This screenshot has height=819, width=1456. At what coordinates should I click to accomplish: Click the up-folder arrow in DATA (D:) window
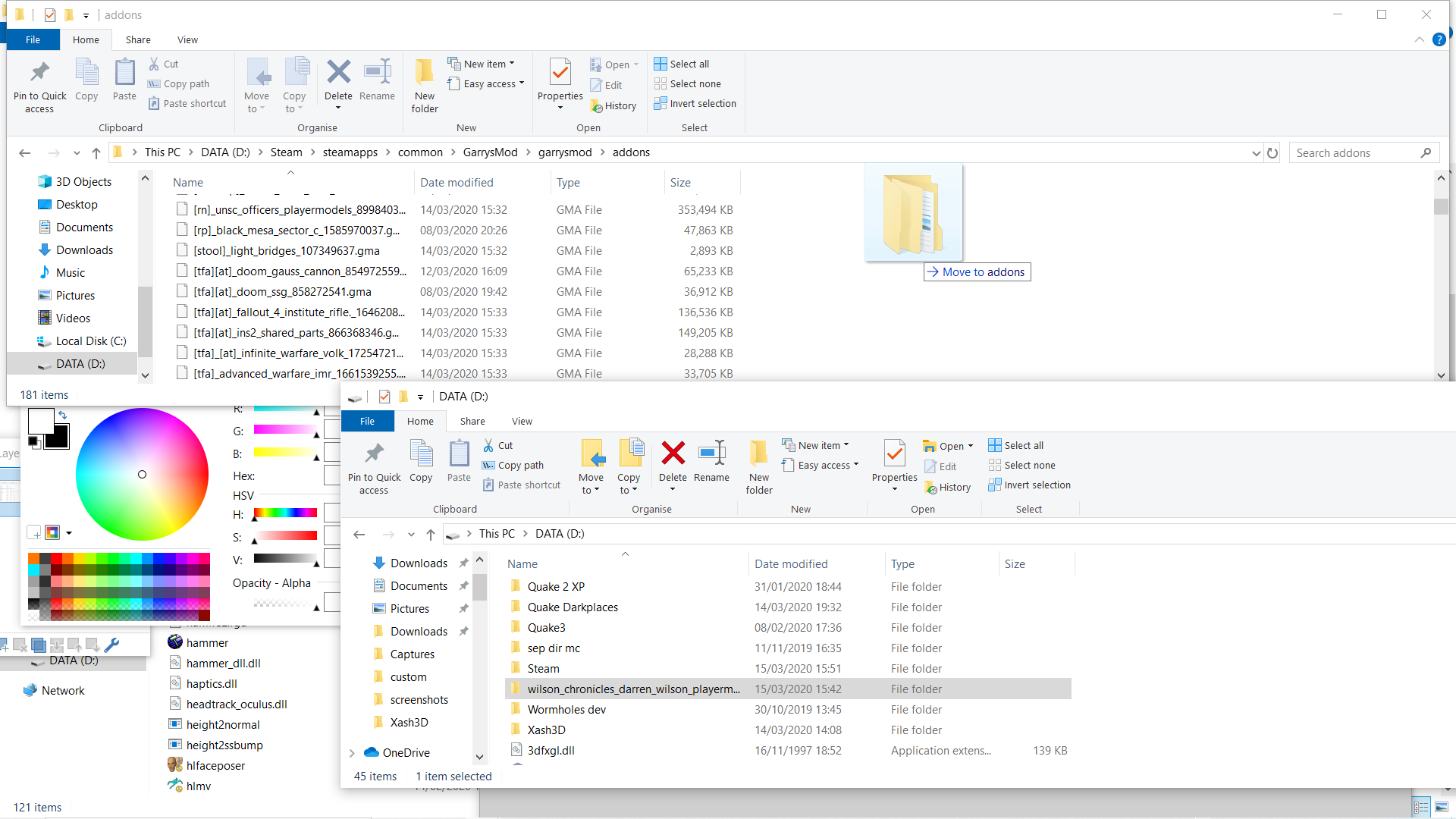[431, 535]
